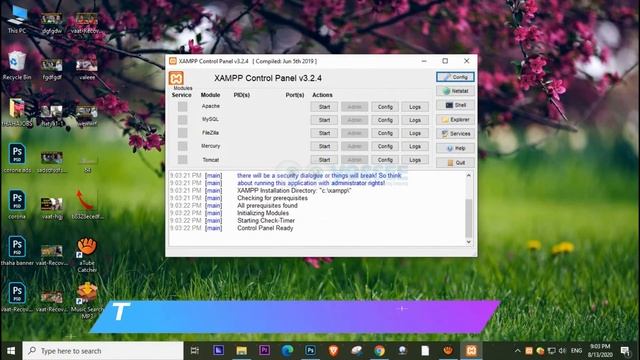
Task: Select the 'corona ads' PSD file icon
Action: point(17,158)
